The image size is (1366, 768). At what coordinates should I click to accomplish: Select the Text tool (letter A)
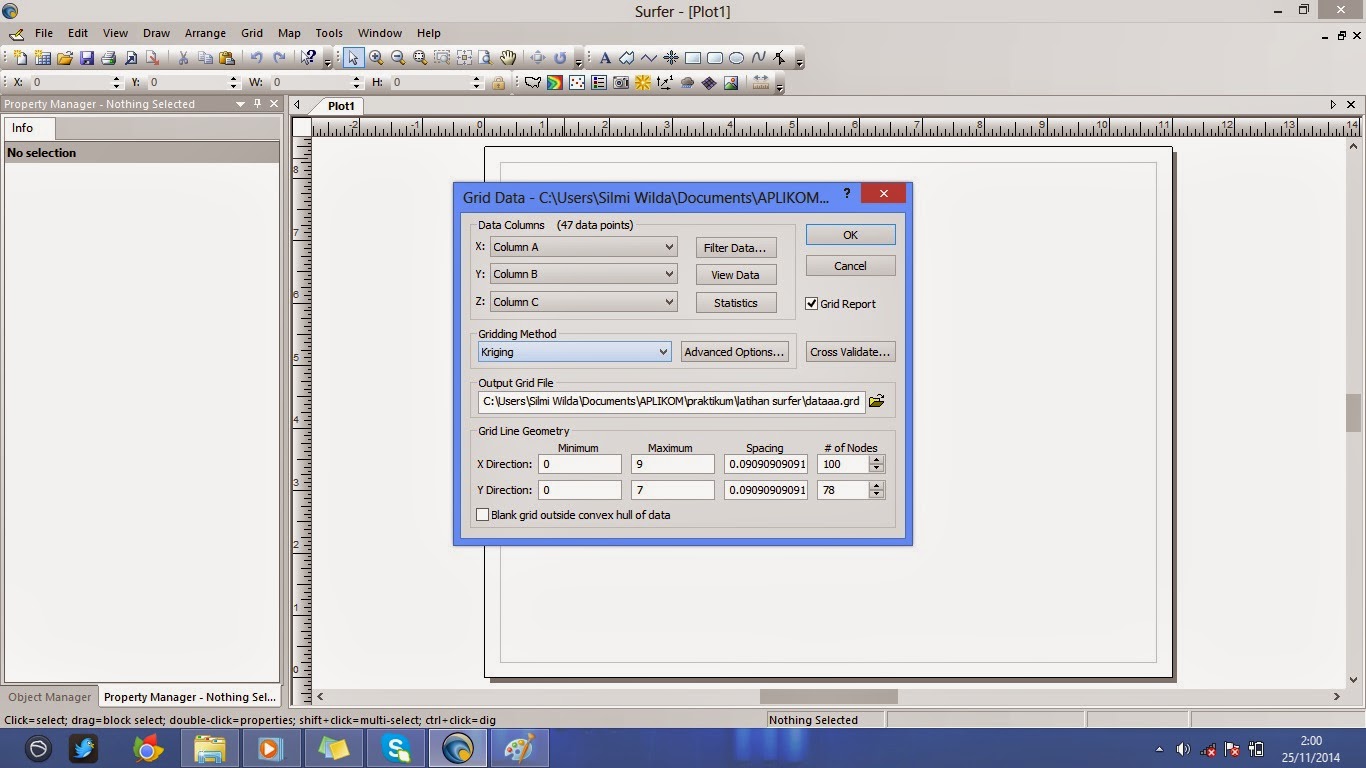point(605,58)
